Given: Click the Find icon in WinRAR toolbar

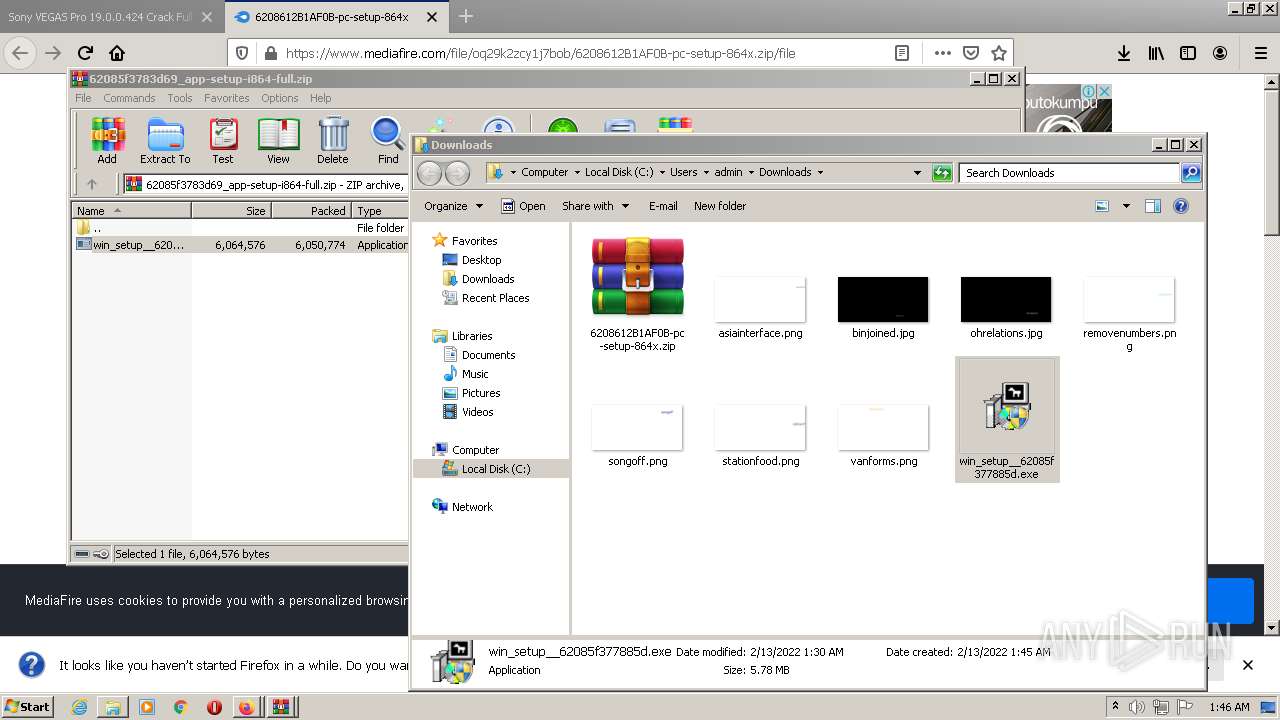Looking at the screenshot, I should (388, 141).
